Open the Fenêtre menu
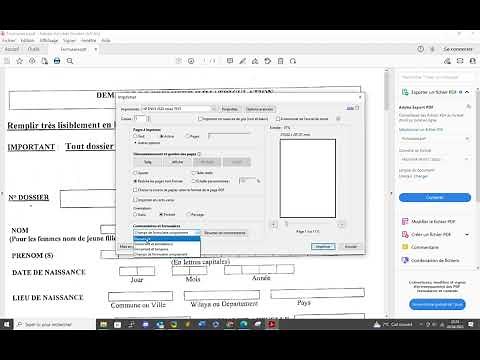480x360 pixels. (x=89, y=40)
